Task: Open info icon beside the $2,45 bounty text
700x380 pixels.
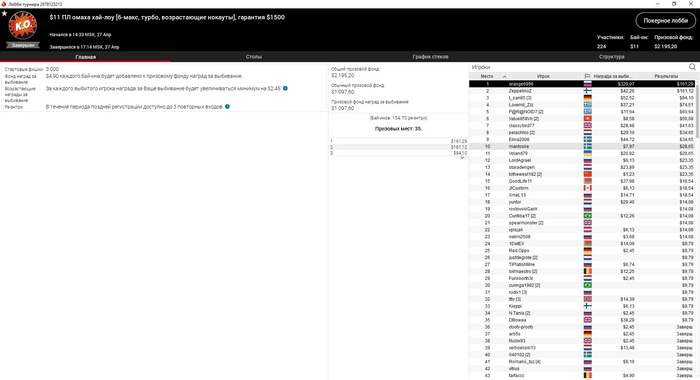Action: [x=285, y=88]
